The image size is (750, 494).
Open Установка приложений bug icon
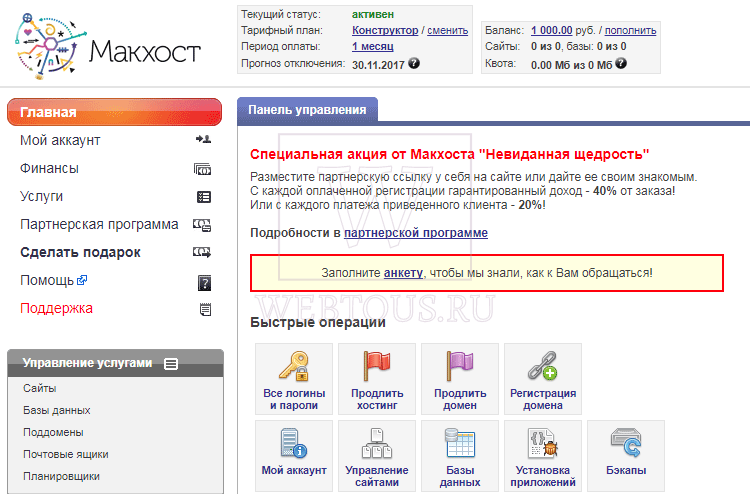543,443
